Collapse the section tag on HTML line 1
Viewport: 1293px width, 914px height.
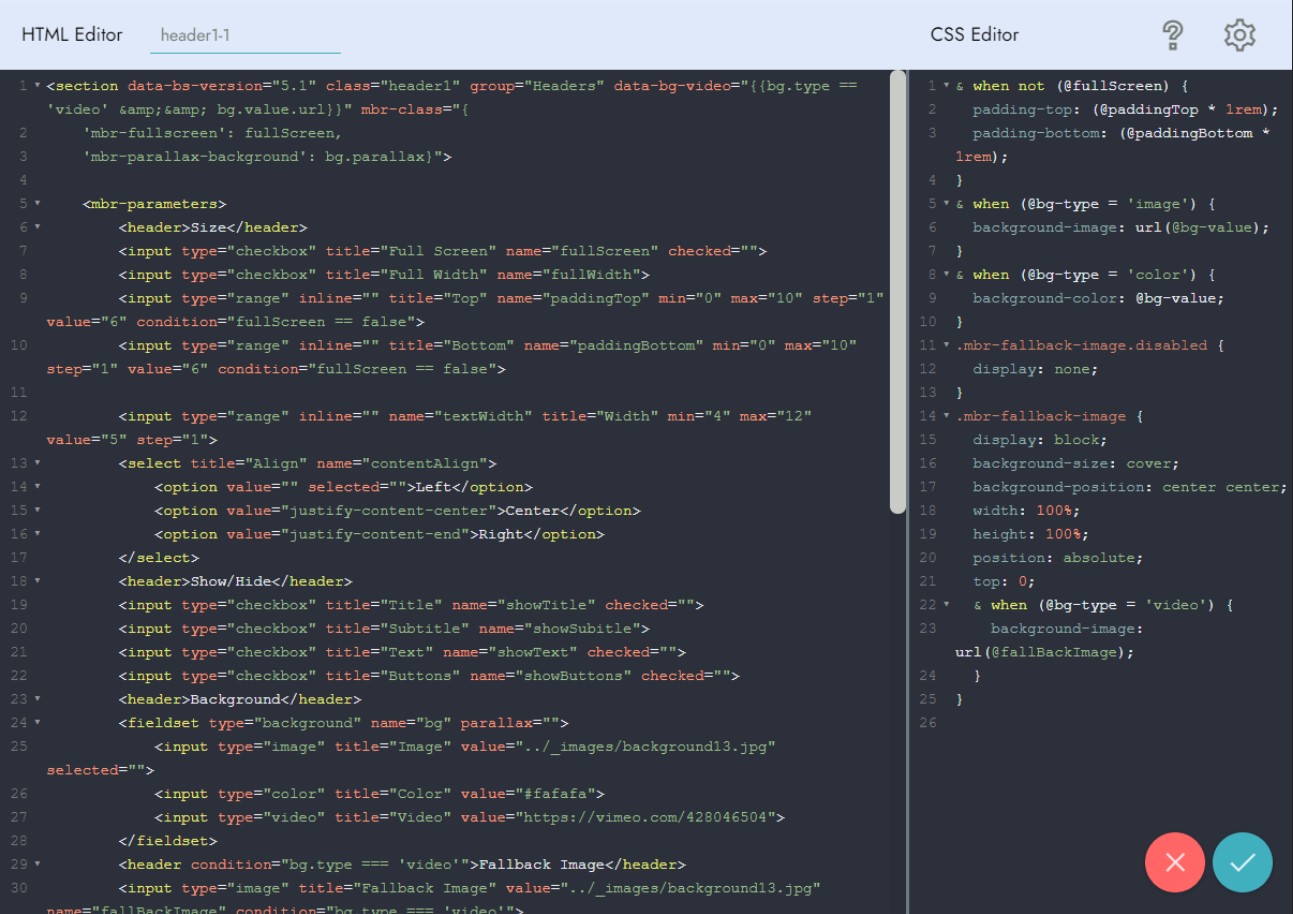pos(37,86)
